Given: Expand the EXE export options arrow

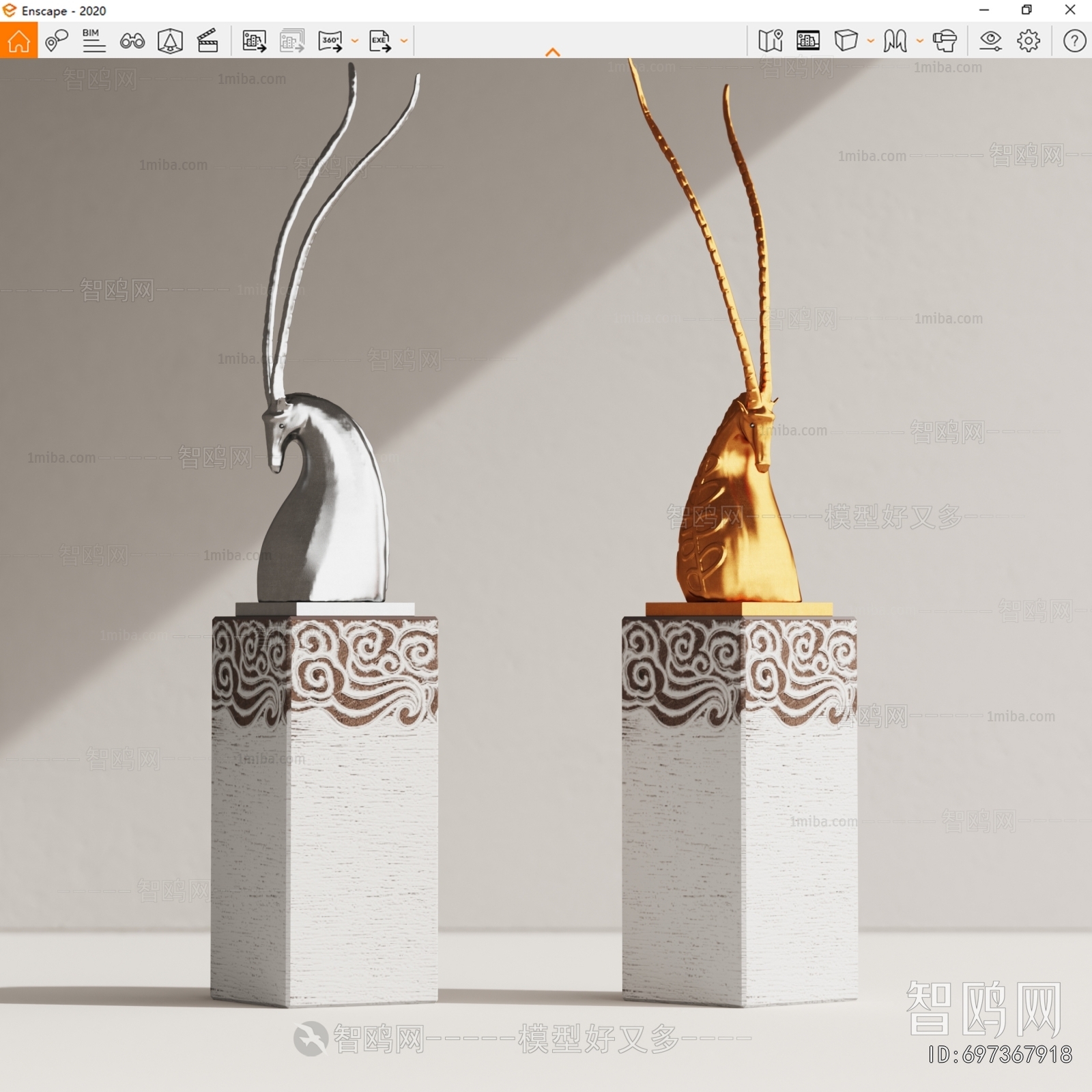Looking at the screenshot, I should coord(404,41).
